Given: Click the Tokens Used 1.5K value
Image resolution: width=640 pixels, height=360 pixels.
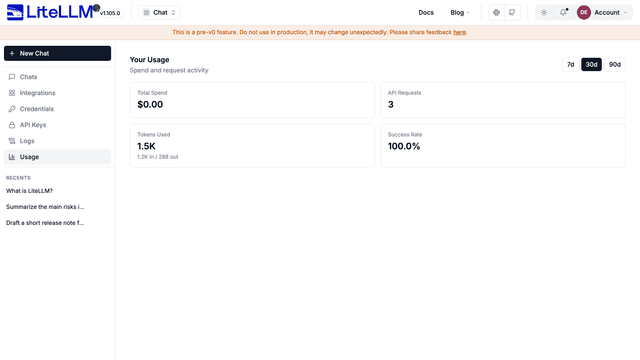Looking at the screenshot, I should [147, 146].
